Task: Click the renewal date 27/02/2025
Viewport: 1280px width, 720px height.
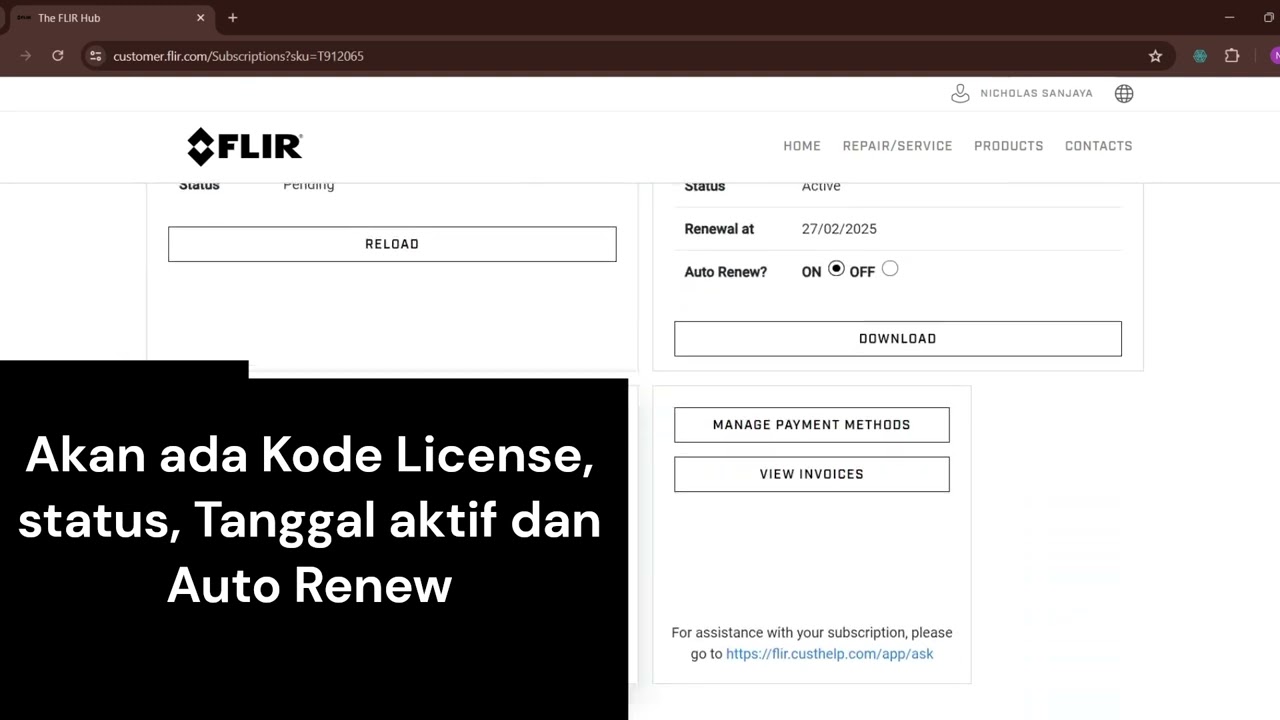Action: point(839,229)
